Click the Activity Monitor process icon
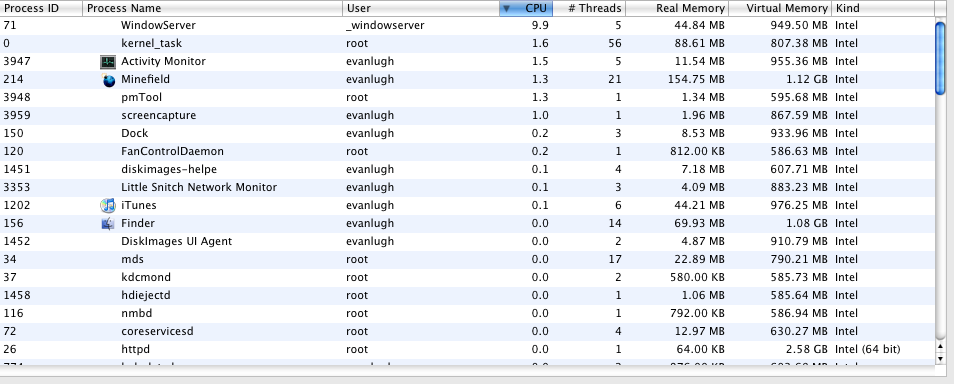 point(108,61)
